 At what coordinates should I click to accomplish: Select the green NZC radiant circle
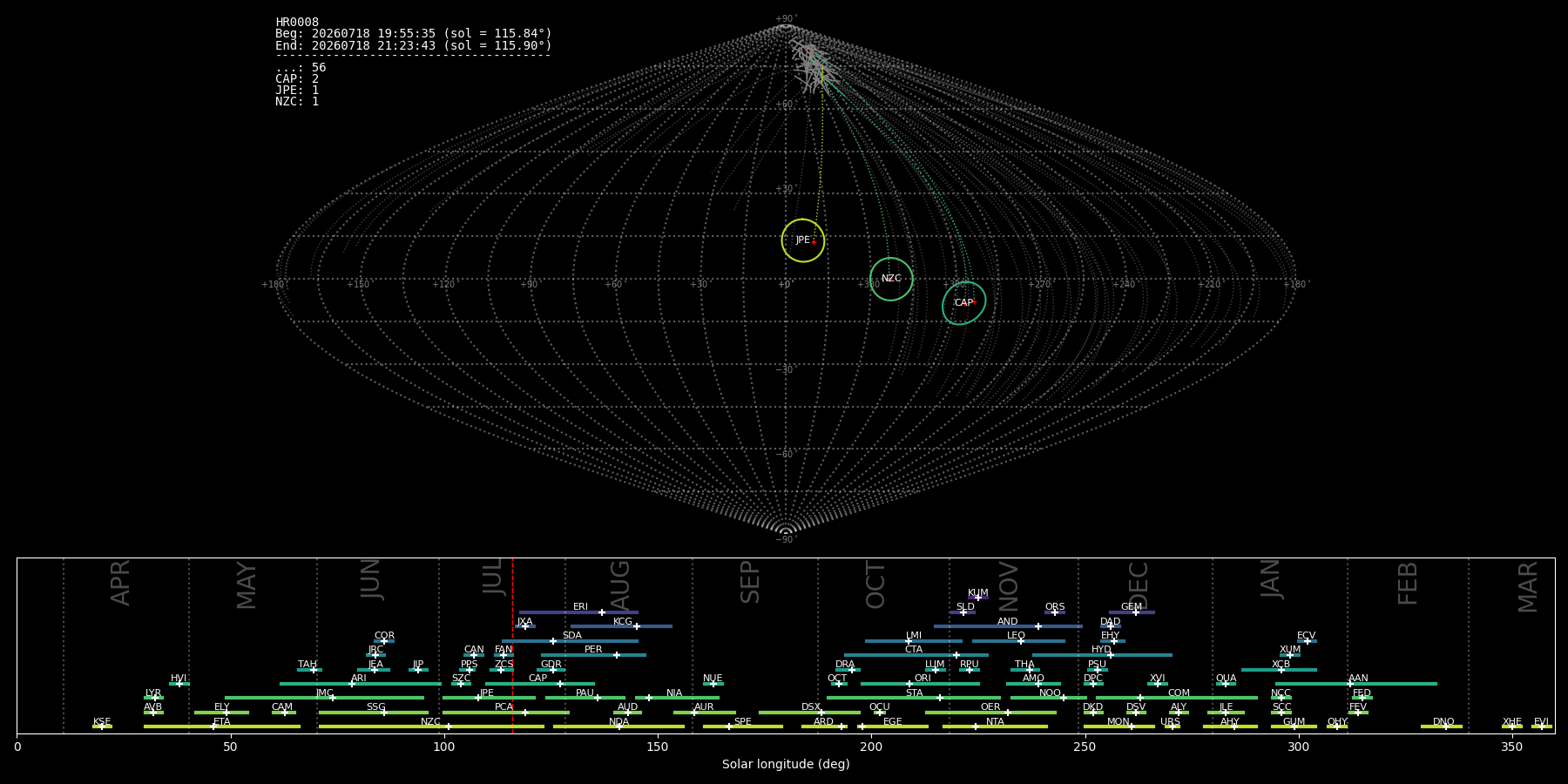[x=891, y=280]
